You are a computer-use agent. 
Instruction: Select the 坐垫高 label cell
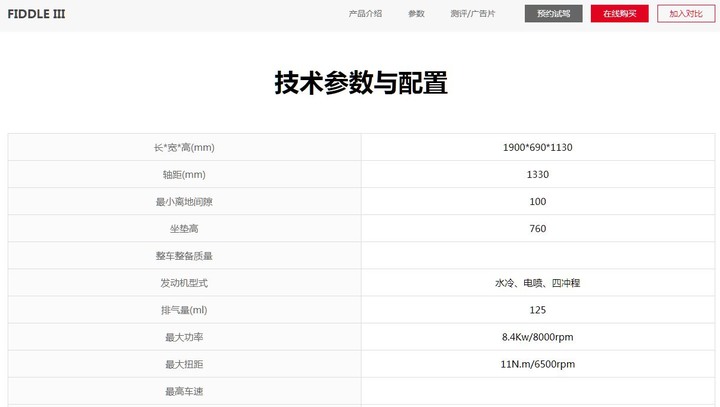[x=184, y=229]
